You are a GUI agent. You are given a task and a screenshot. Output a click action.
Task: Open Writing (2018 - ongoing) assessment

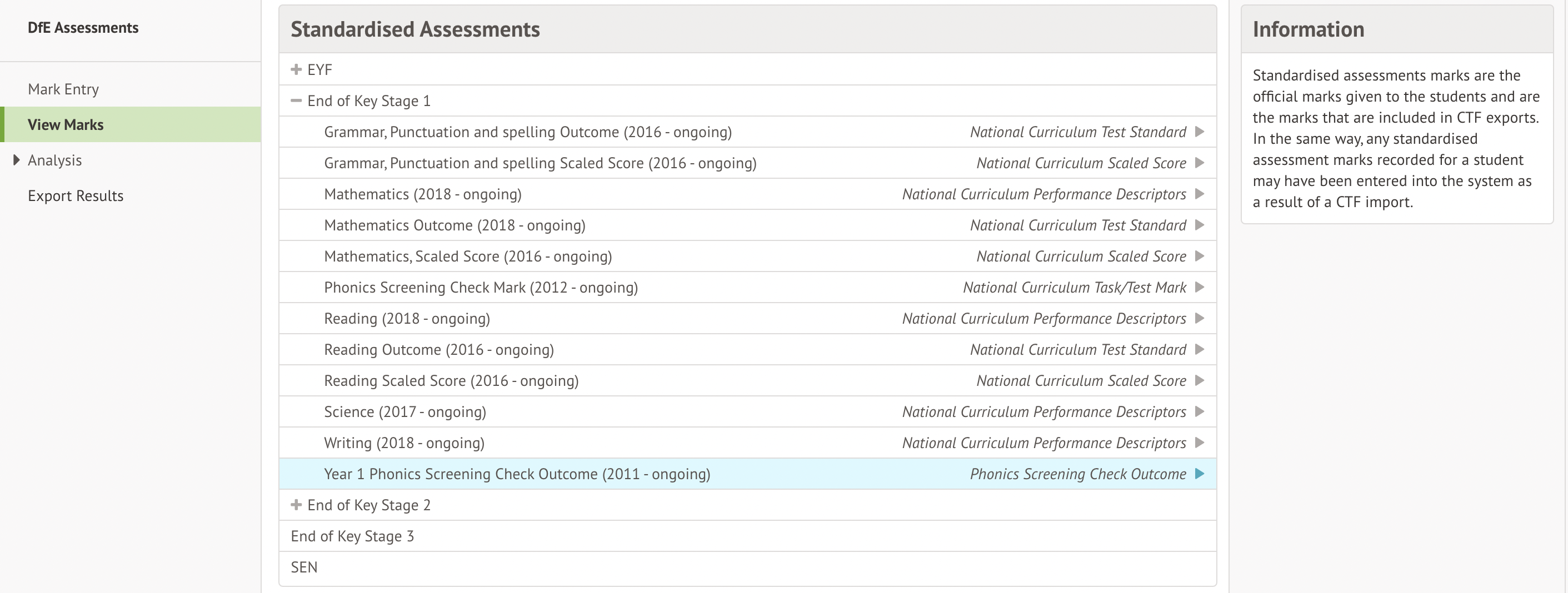coord(404,443)
